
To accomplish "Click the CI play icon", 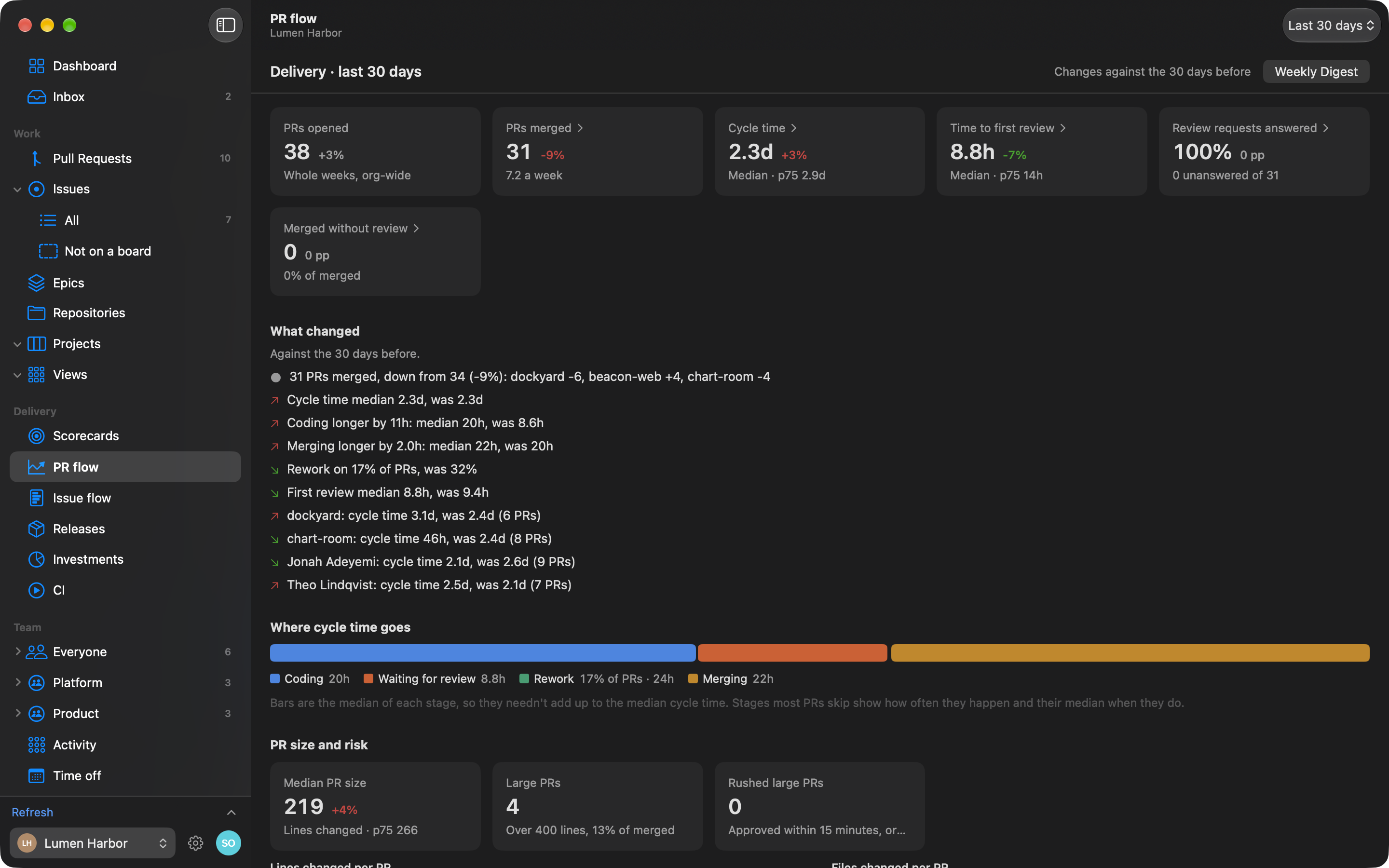I will [36, 590].
